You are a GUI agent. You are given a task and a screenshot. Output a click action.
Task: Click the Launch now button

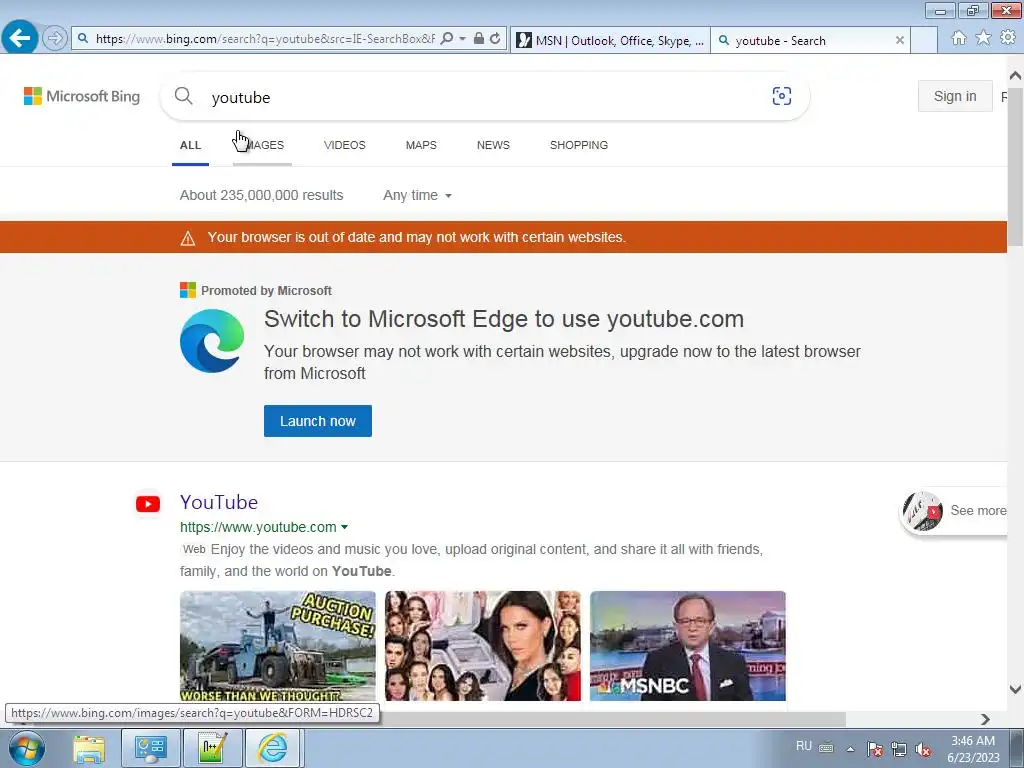[318, 421]
